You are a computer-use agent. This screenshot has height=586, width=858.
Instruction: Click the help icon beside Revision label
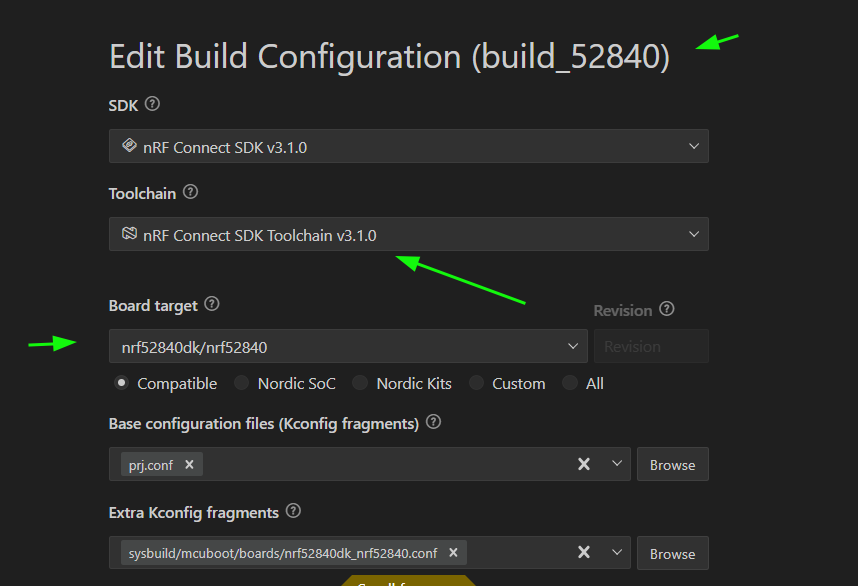click(666, 309)
